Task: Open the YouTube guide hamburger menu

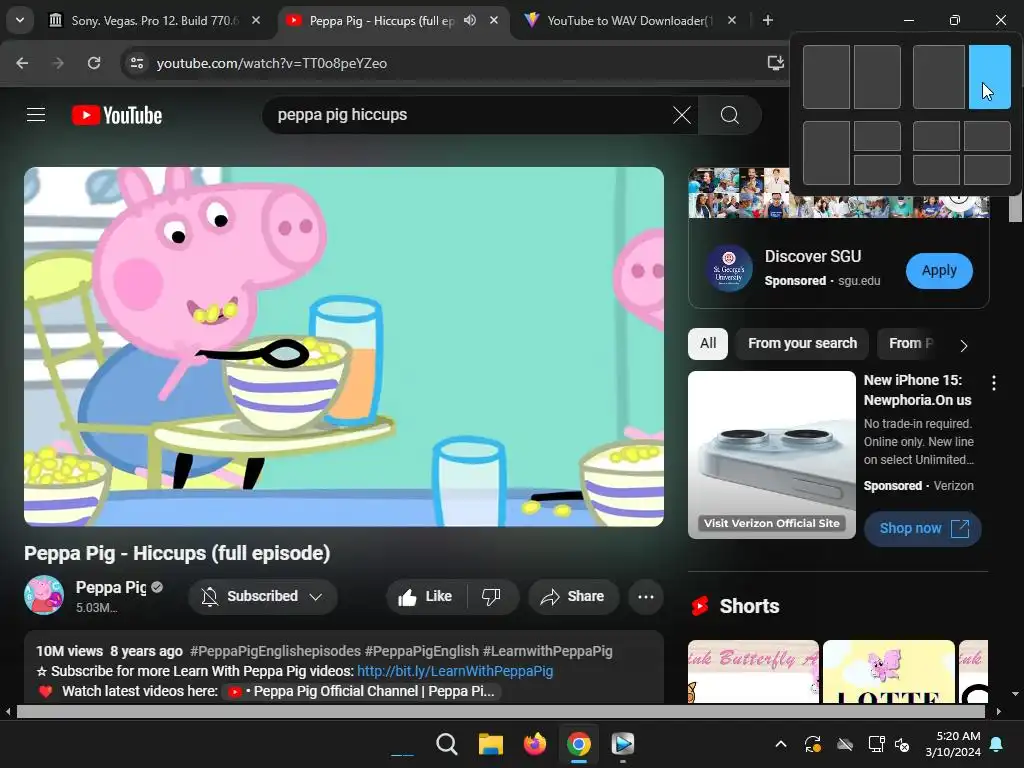Action: click(x=36, y=115)
